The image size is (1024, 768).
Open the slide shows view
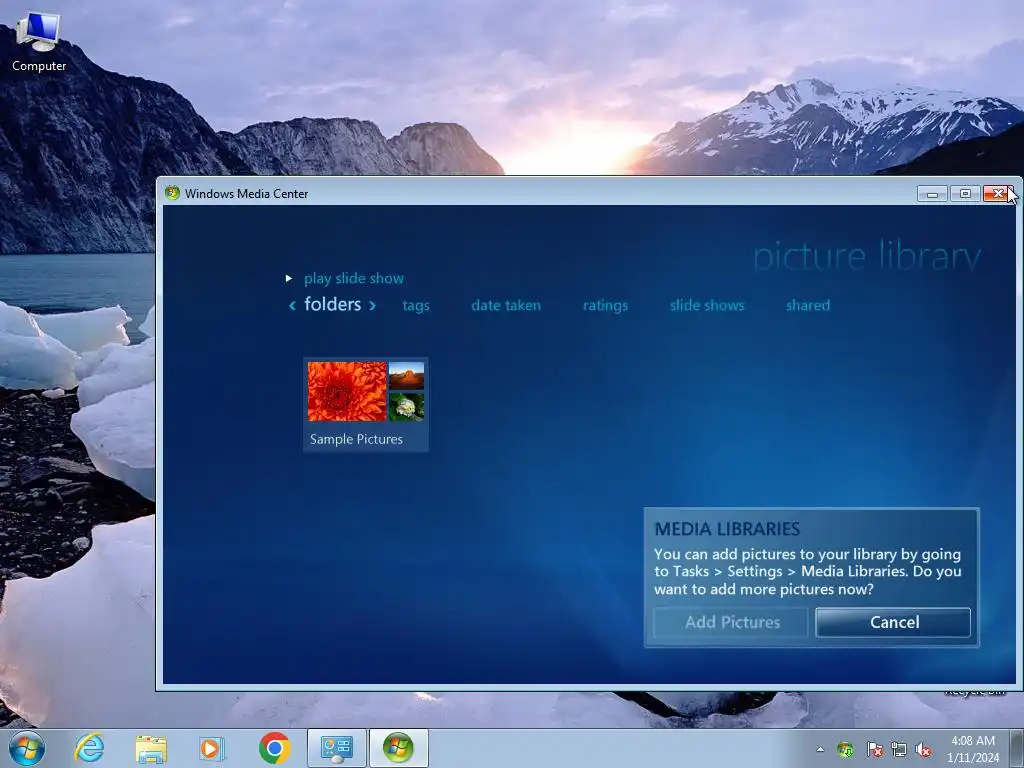coord(707,305)
